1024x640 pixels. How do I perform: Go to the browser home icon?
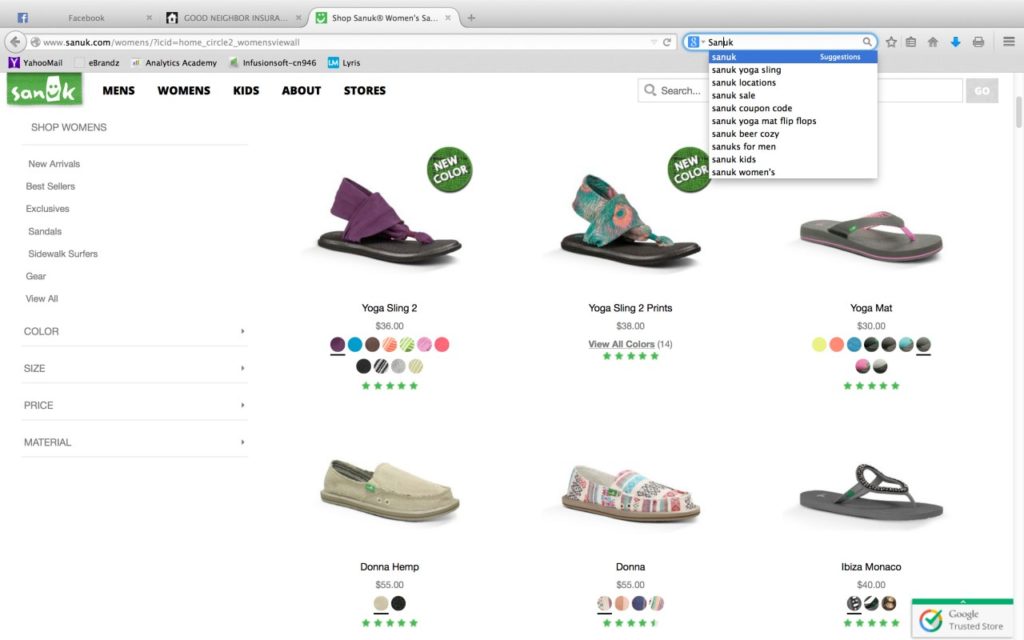pyautogui.click(x=933, y=42)
